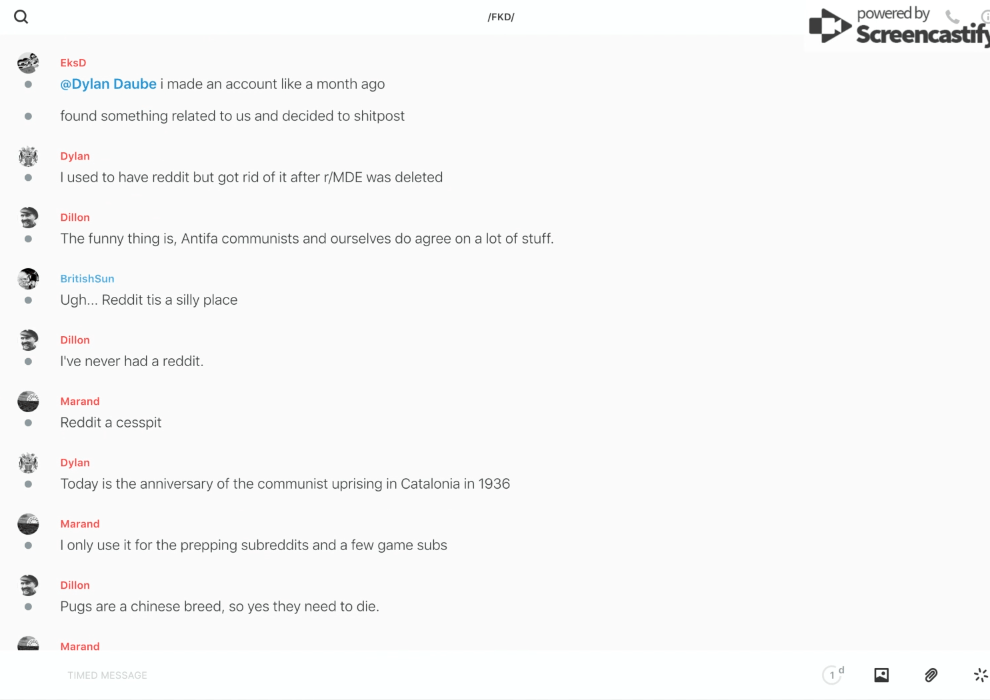Click Marand's avatar beside "Reddit a cesspit"
Viewport: 990px width, 700px height.
[28, 401]
